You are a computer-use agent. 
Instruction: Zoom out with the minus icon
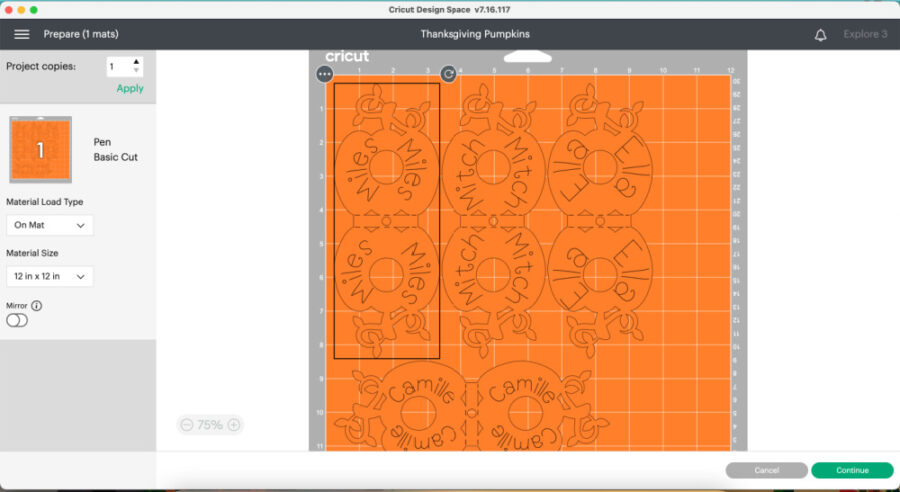point(186,425)
